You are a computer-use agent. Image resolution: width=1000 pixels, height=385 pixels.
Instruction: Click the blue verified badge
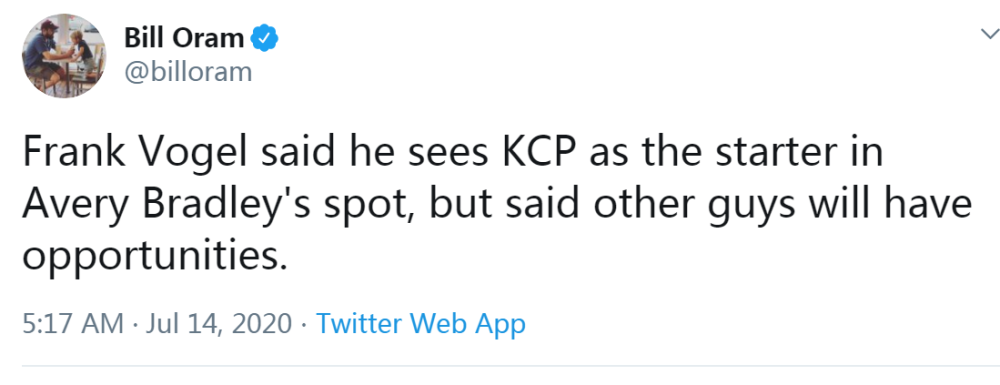coord(263,40)
